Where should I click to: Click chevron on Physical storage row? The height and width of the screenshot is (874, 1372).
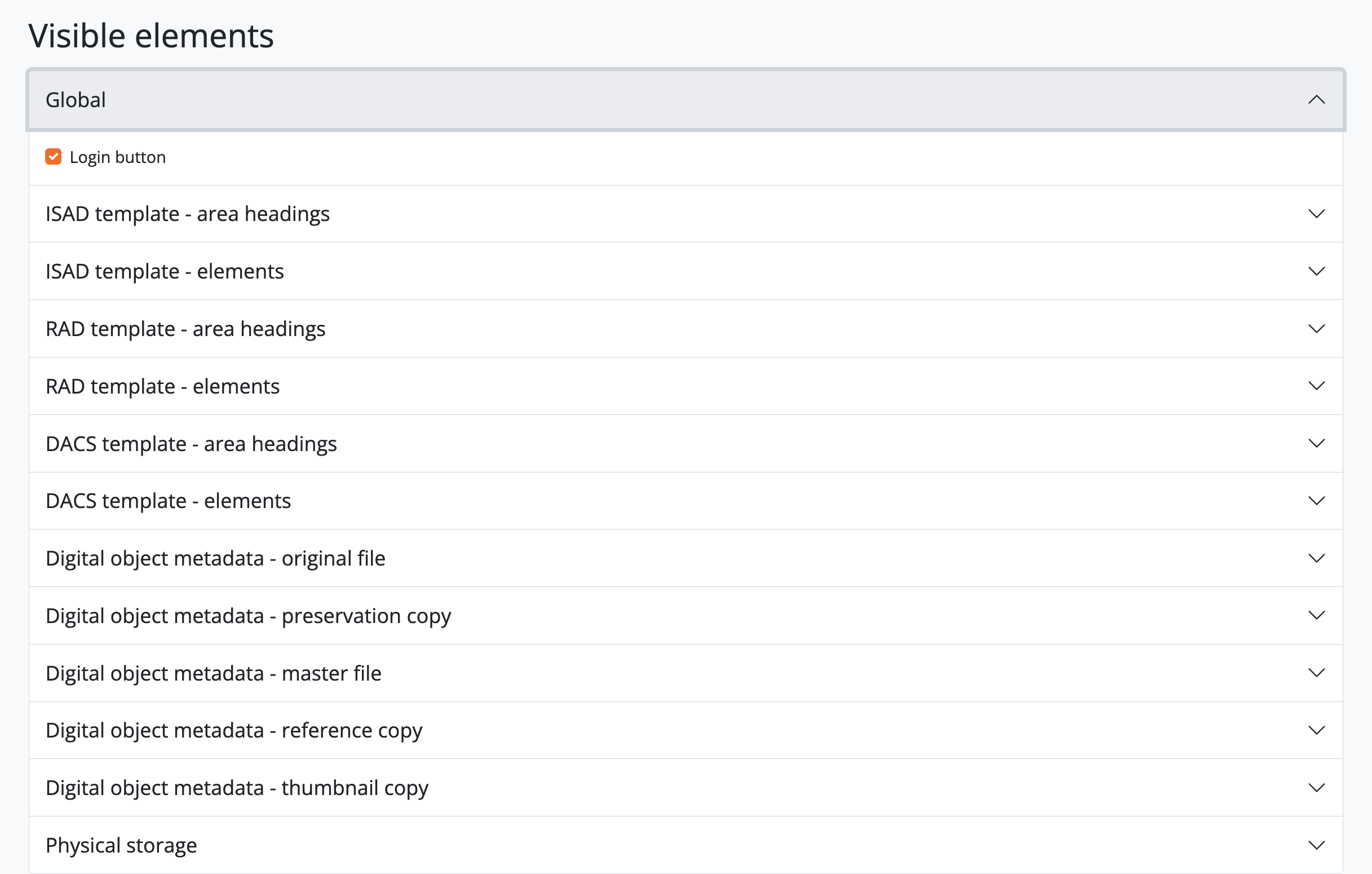[1316, 845]
